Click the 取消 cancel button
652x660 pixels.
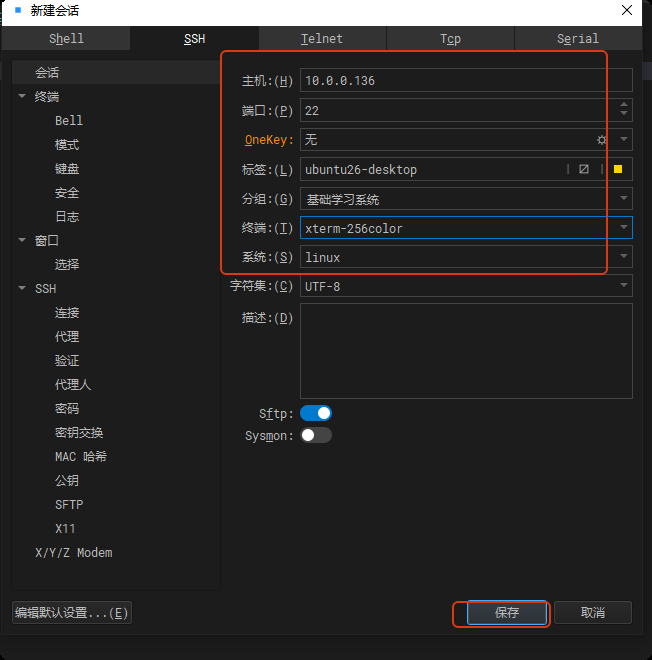pos(593,612)
